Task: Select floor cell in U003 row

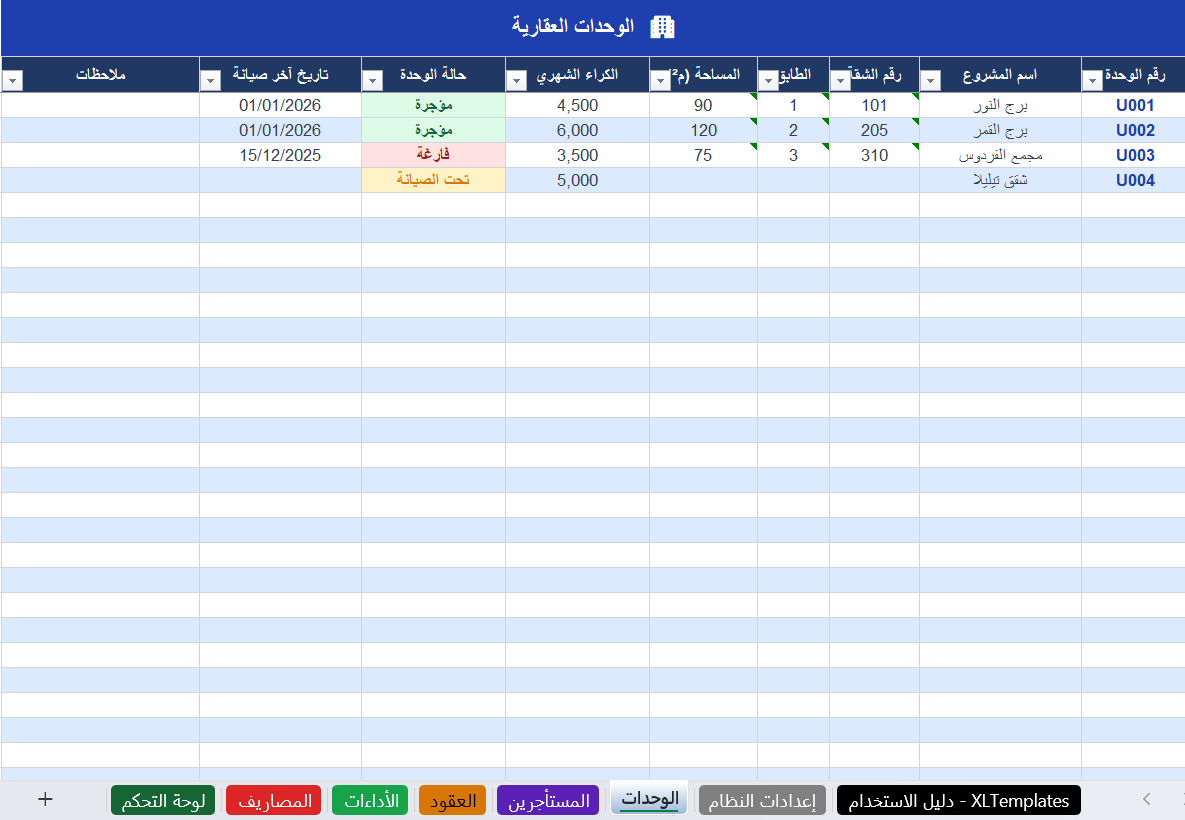Action: coord(794,155)
